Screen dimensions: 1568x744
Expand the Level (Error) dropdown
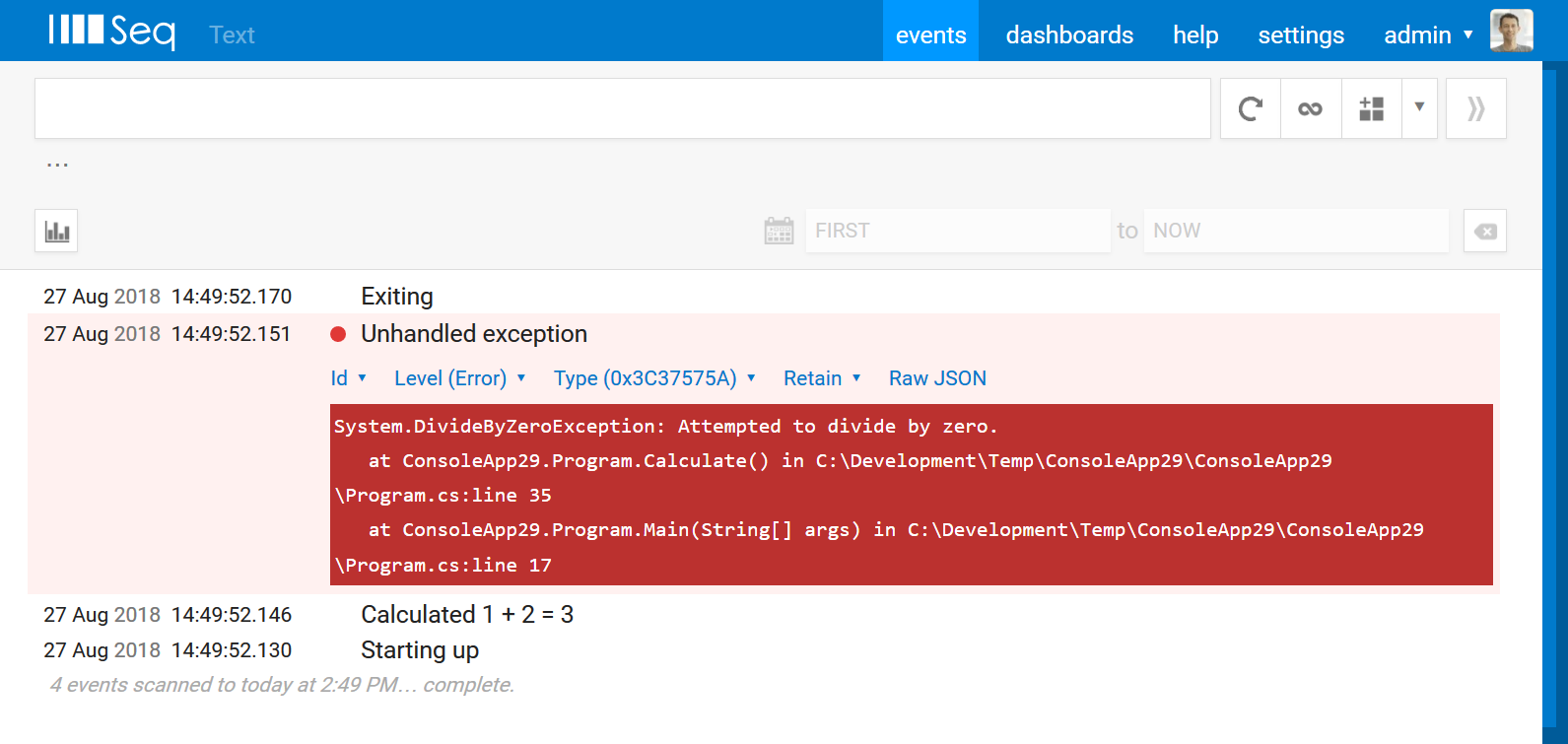click(x=460, y=378)
